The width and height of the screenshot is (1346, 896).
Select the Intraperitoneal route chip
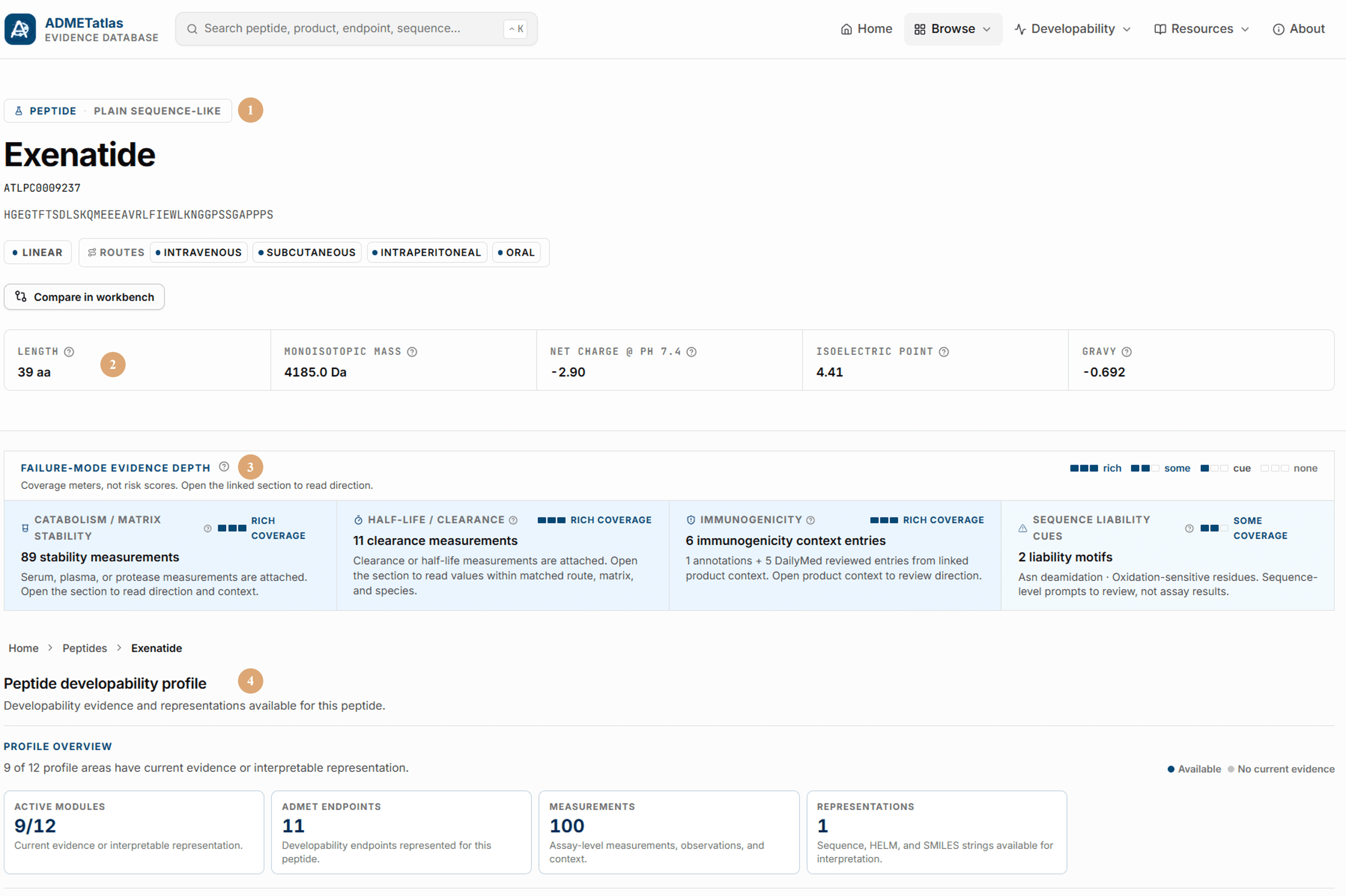pyautogui.click(x=427, y=253)
